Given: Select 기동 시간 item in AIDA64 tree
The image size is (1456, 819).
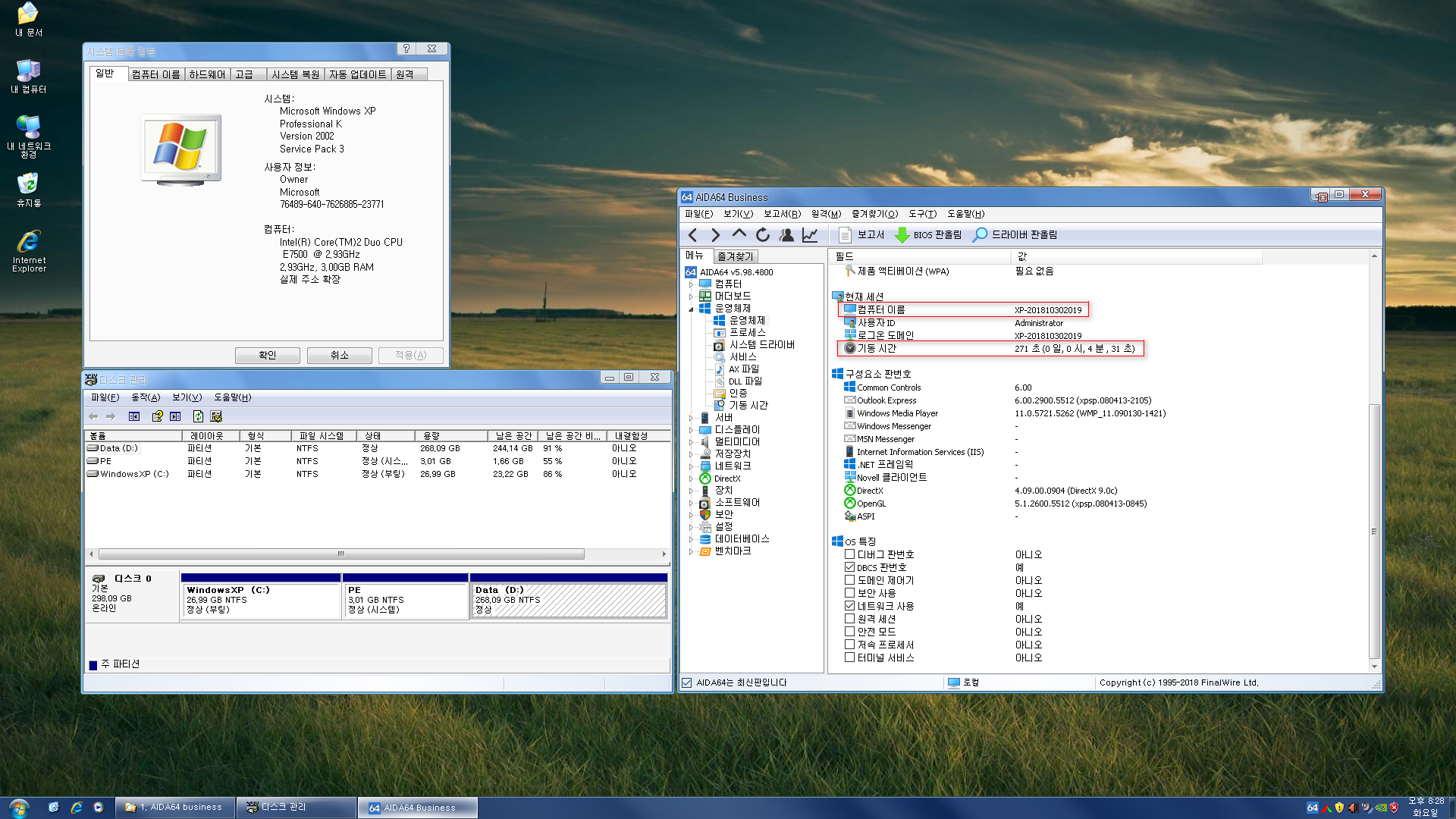Looking at the screenshot, I should [741, 406].
